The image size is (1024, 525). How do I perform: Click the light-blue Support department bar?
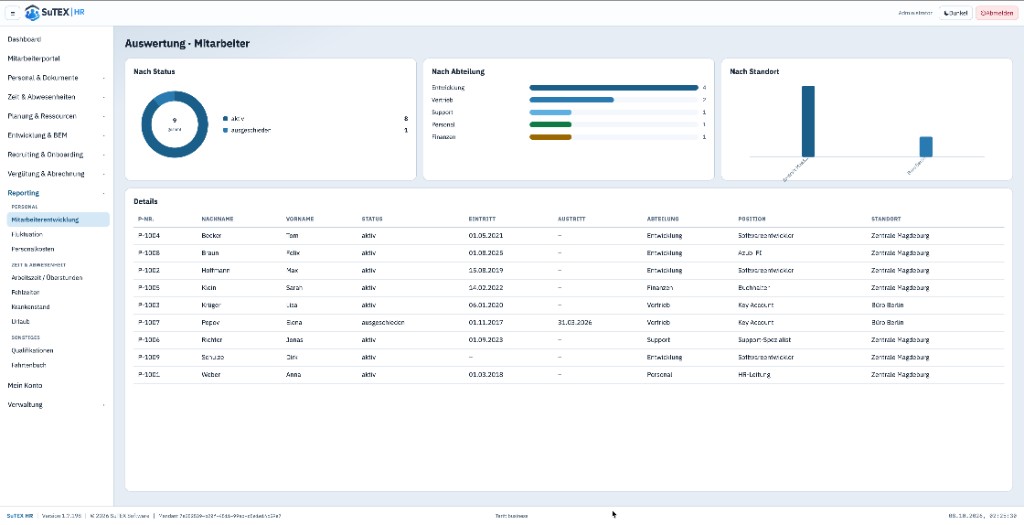pos(551,112)
